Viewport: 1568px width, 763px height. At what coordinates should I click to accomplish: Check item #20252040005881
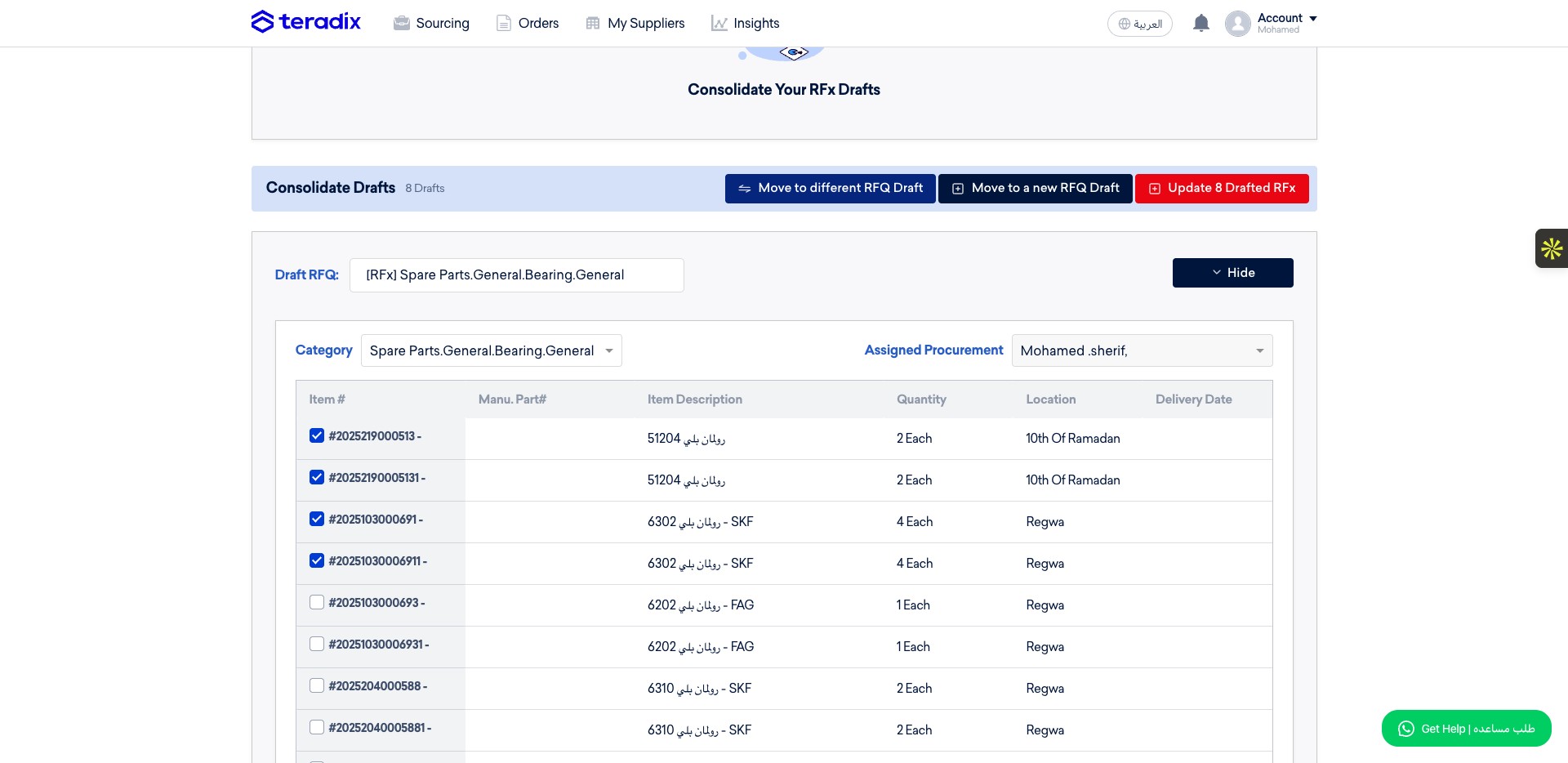[317, 727]
